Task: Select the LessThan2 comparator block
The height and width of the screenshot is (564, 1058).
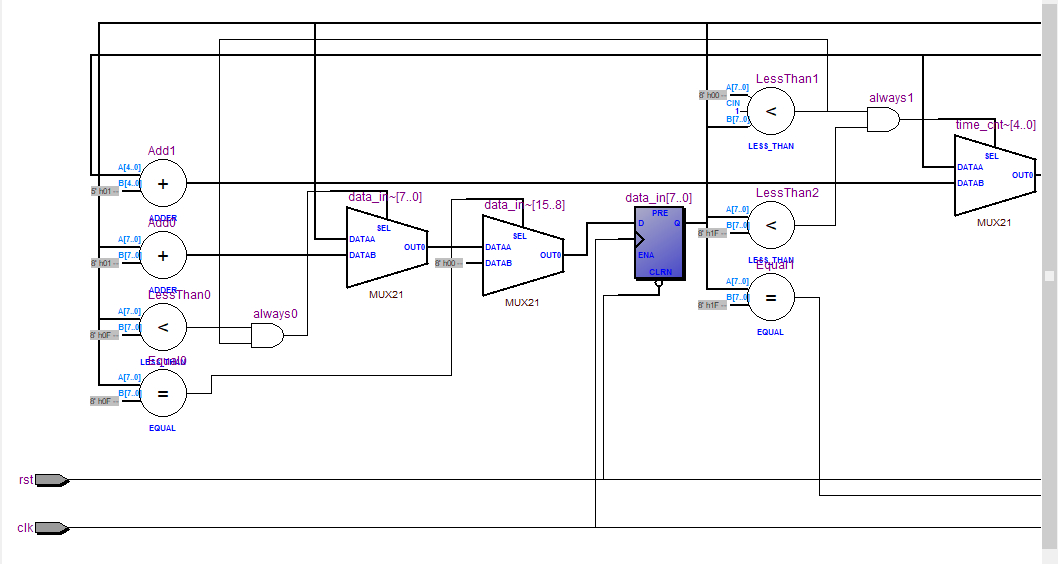Action: 771,225
